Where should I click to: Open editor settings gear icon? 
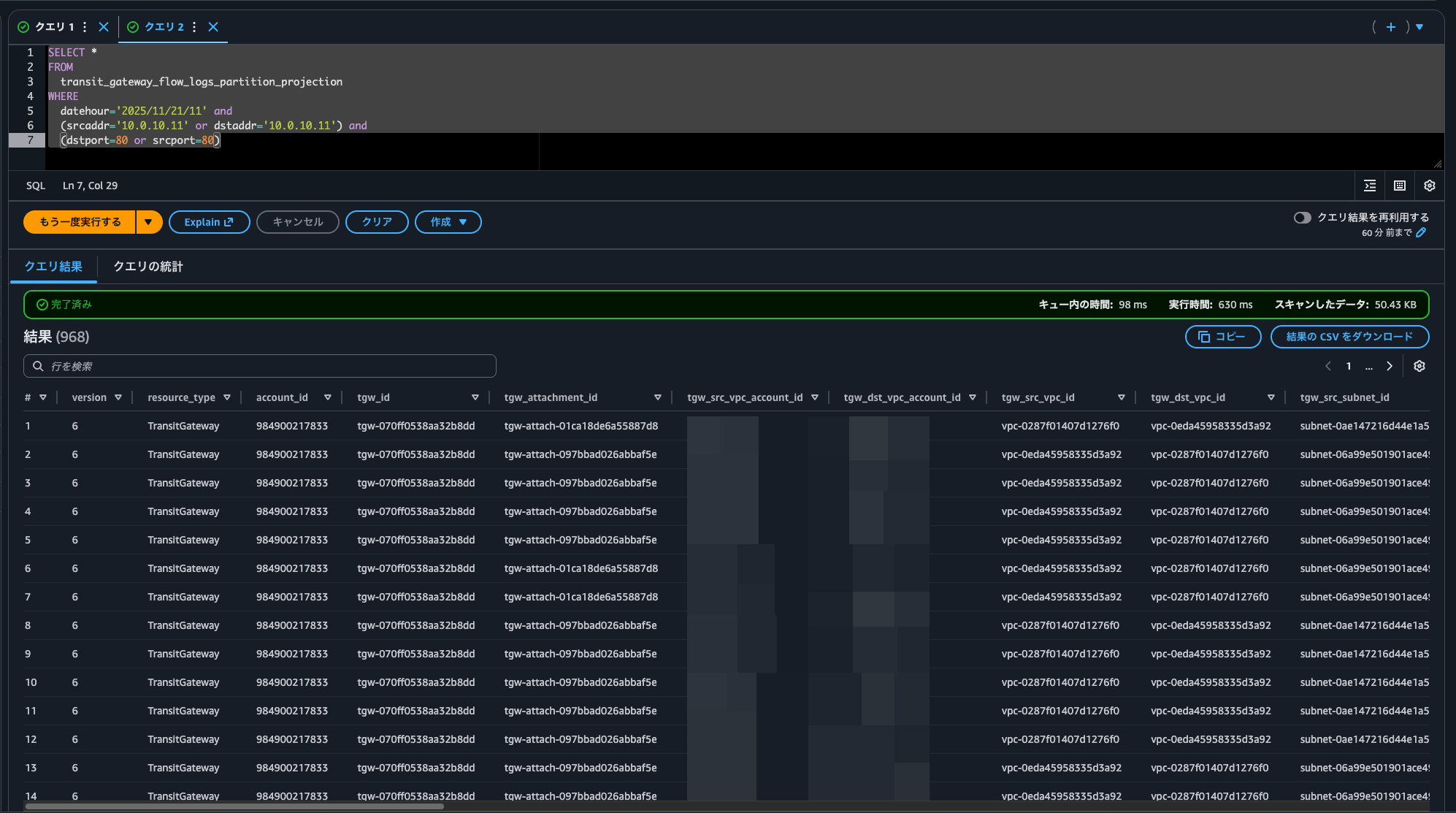(1430, 186)
